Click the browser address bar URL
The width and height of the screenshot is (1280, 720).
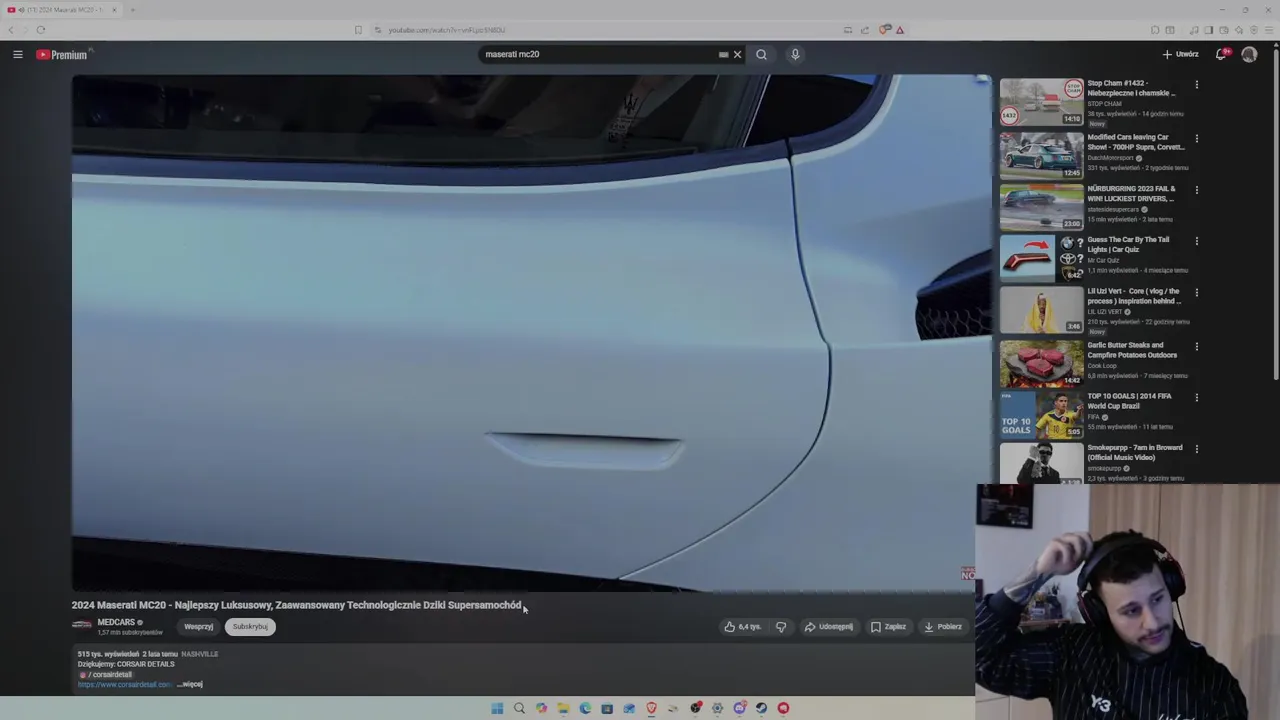[447, 30]
